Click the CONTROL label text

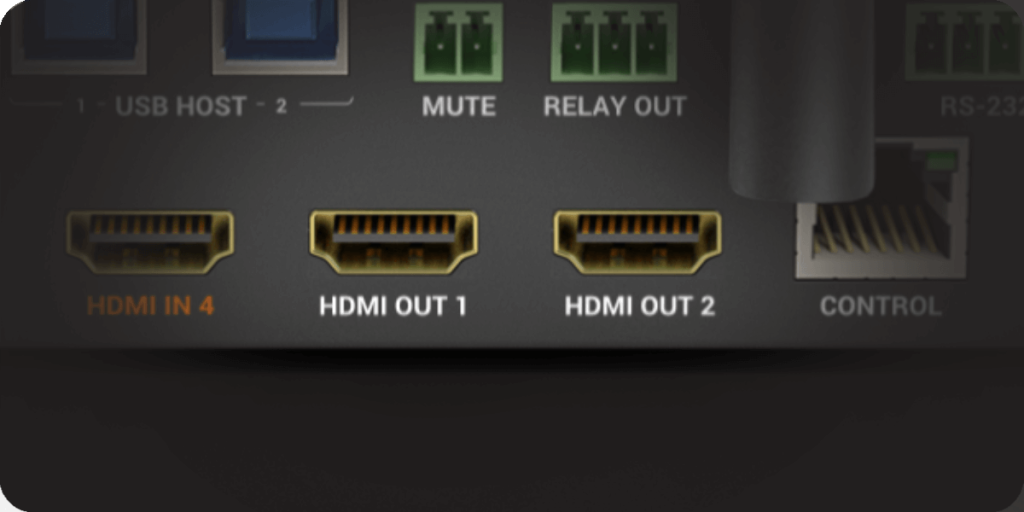pos(881,306)
